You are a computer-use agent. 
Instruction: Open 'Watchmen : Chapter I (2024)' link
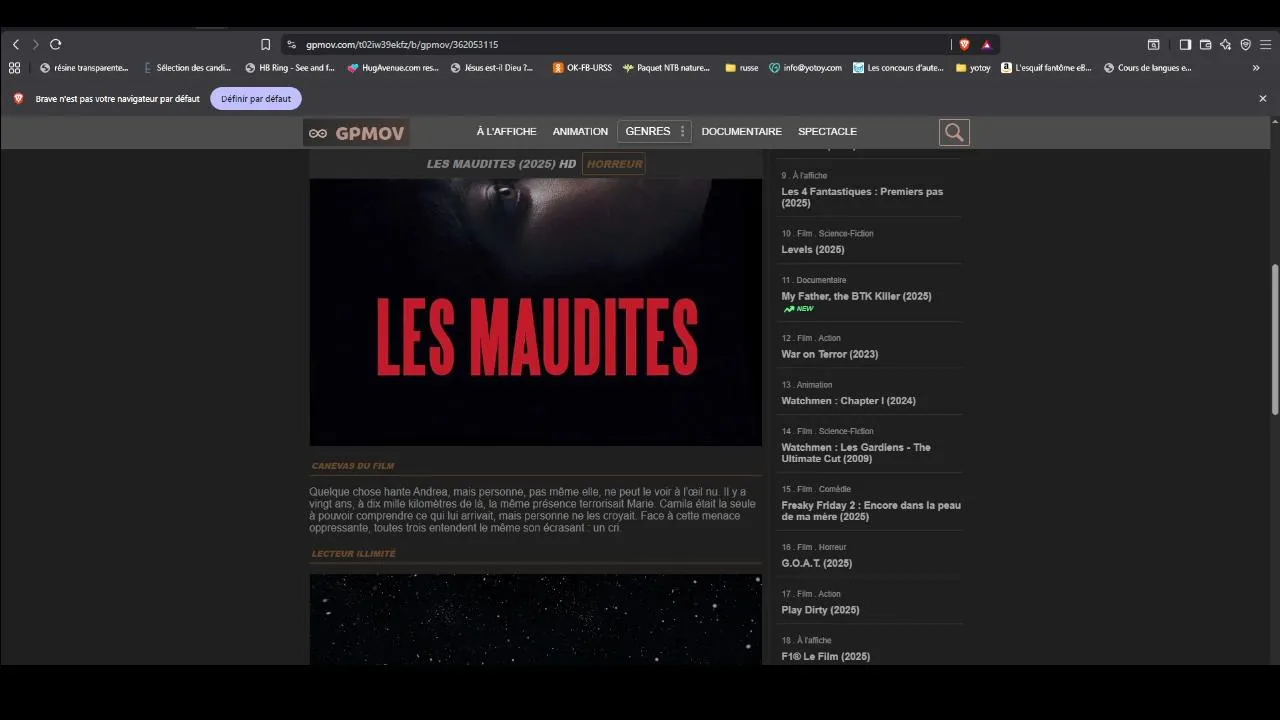848,401
